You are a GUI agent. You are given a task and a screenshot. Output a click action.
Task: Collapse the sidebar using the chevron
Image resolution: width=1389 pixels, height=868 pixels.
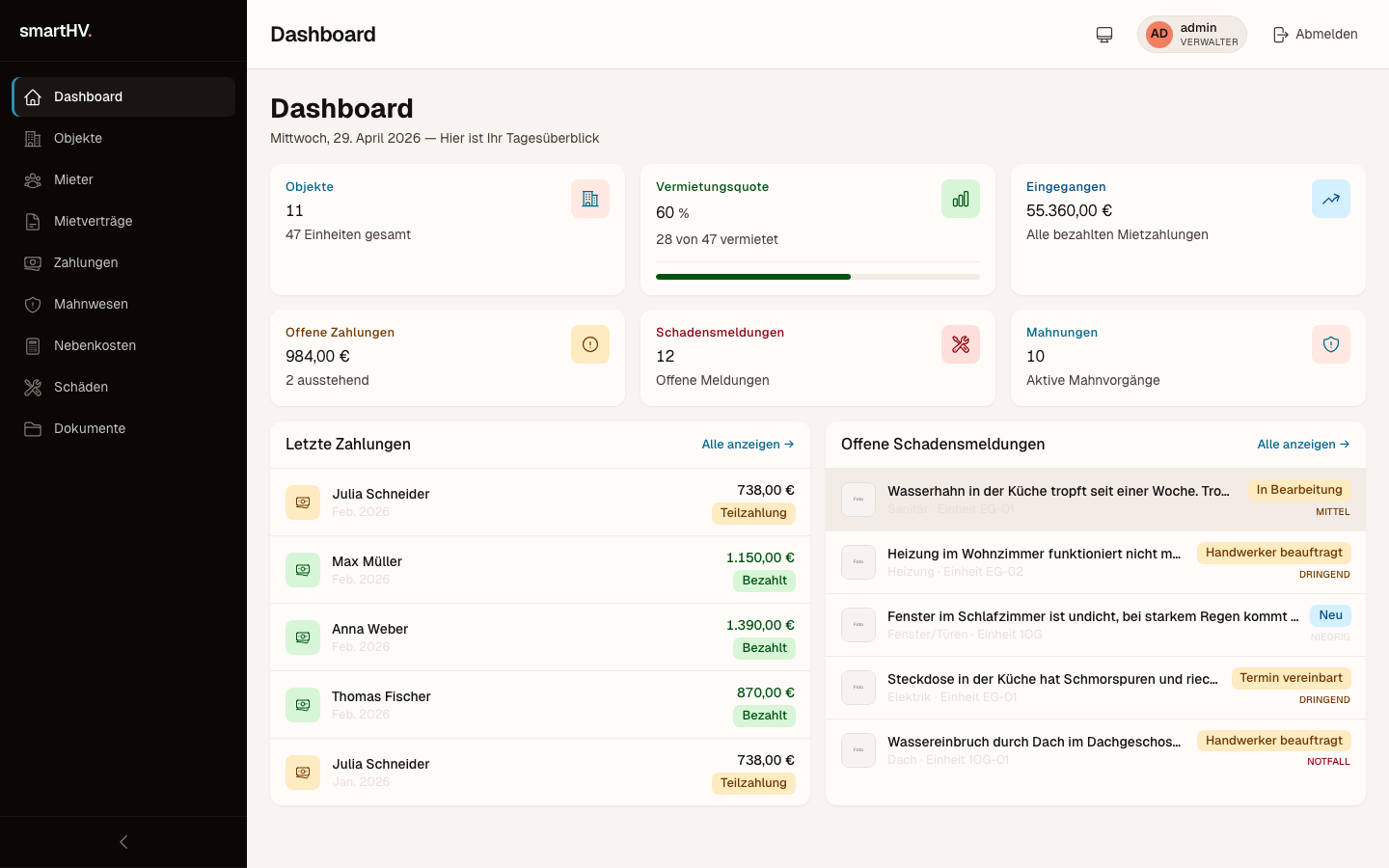coord(123,841)
